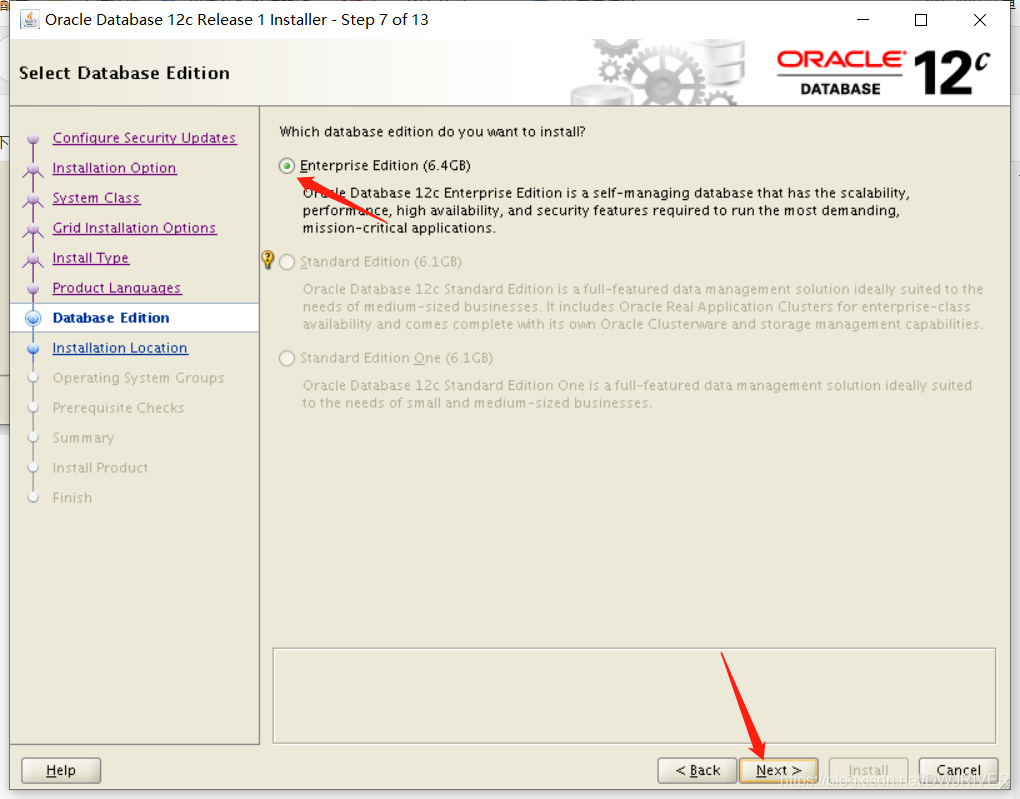
Task: Open Configure Security Updates step
Action: (144, 138)
